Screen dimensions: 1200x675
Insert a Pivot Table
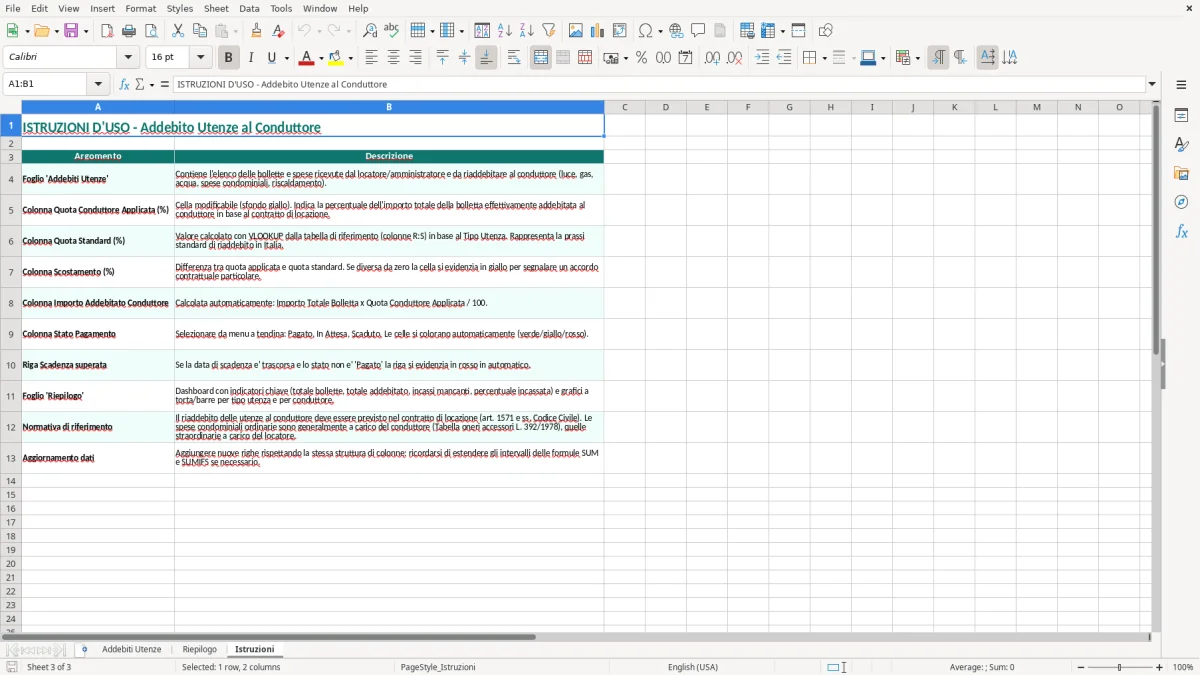pyautogui.click(x=620, y=31)
